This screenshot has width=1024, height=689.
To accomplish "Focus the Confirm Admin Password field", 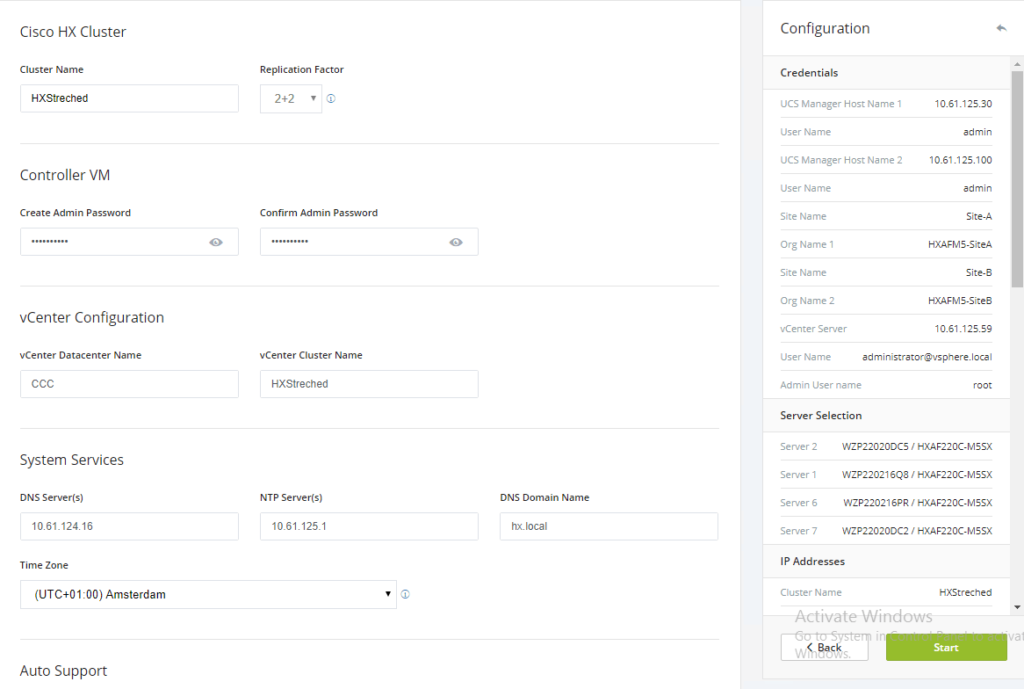I will tap(369, 242).
